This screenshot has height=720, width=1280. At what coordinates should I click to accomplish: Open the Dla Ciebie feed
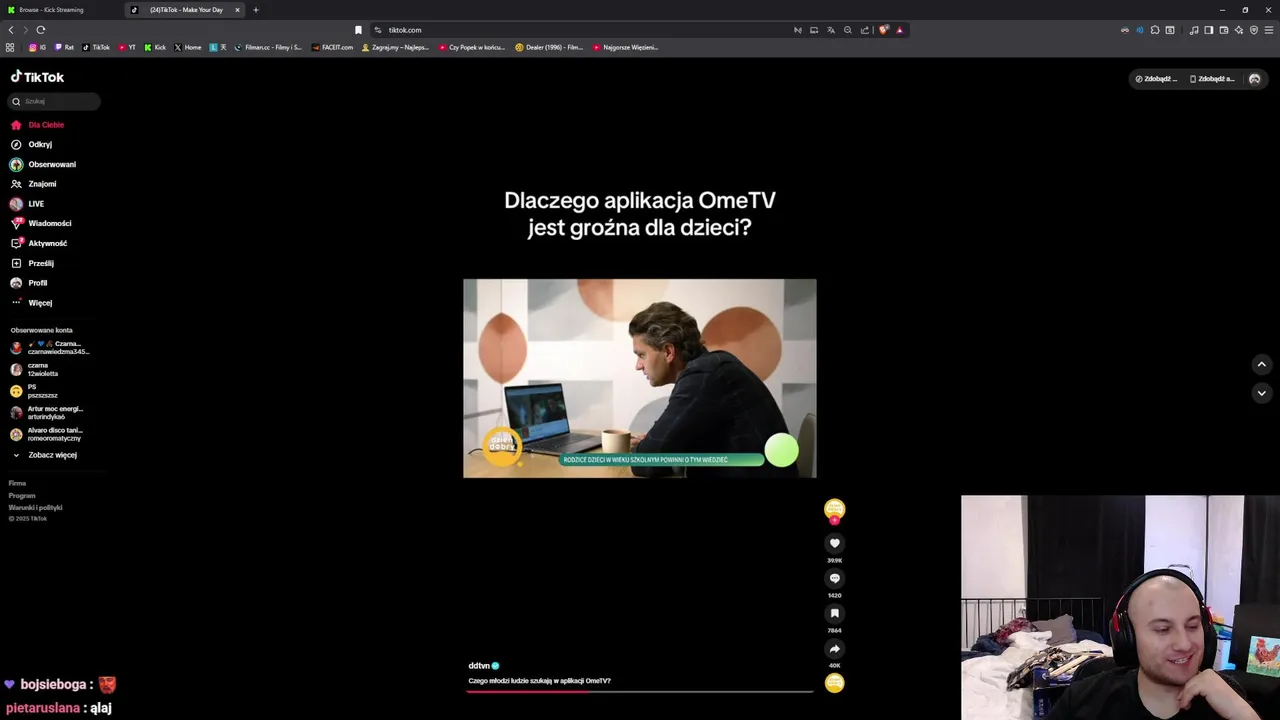[37, 125]
